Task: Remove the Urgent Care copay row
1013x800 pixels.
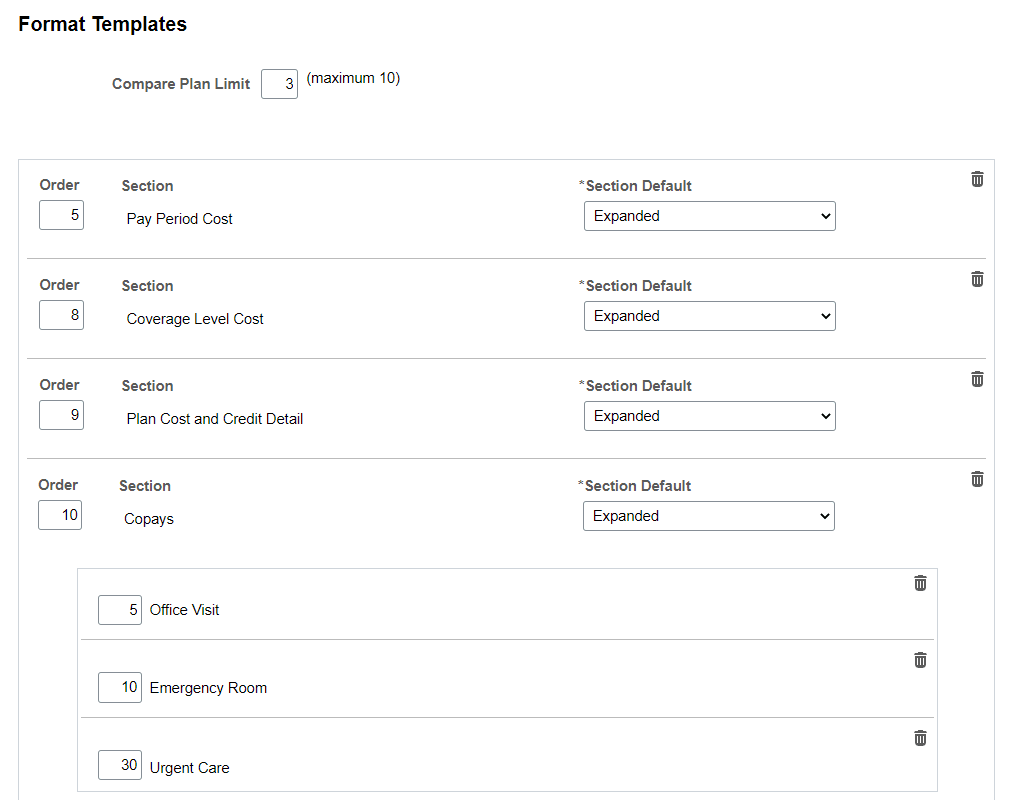Action: pos(920,738)
